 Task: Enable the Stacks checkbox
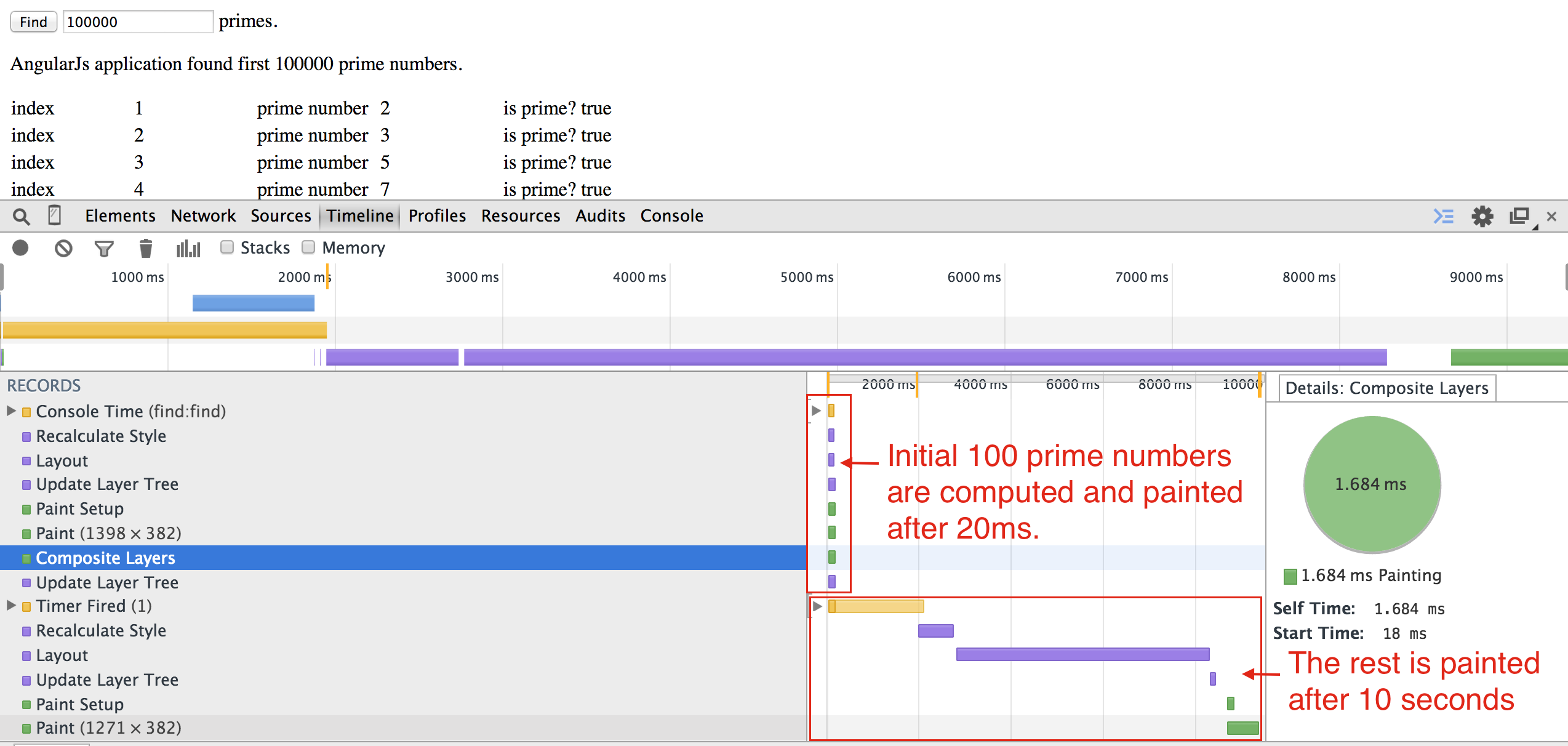[x=227, y=247]
